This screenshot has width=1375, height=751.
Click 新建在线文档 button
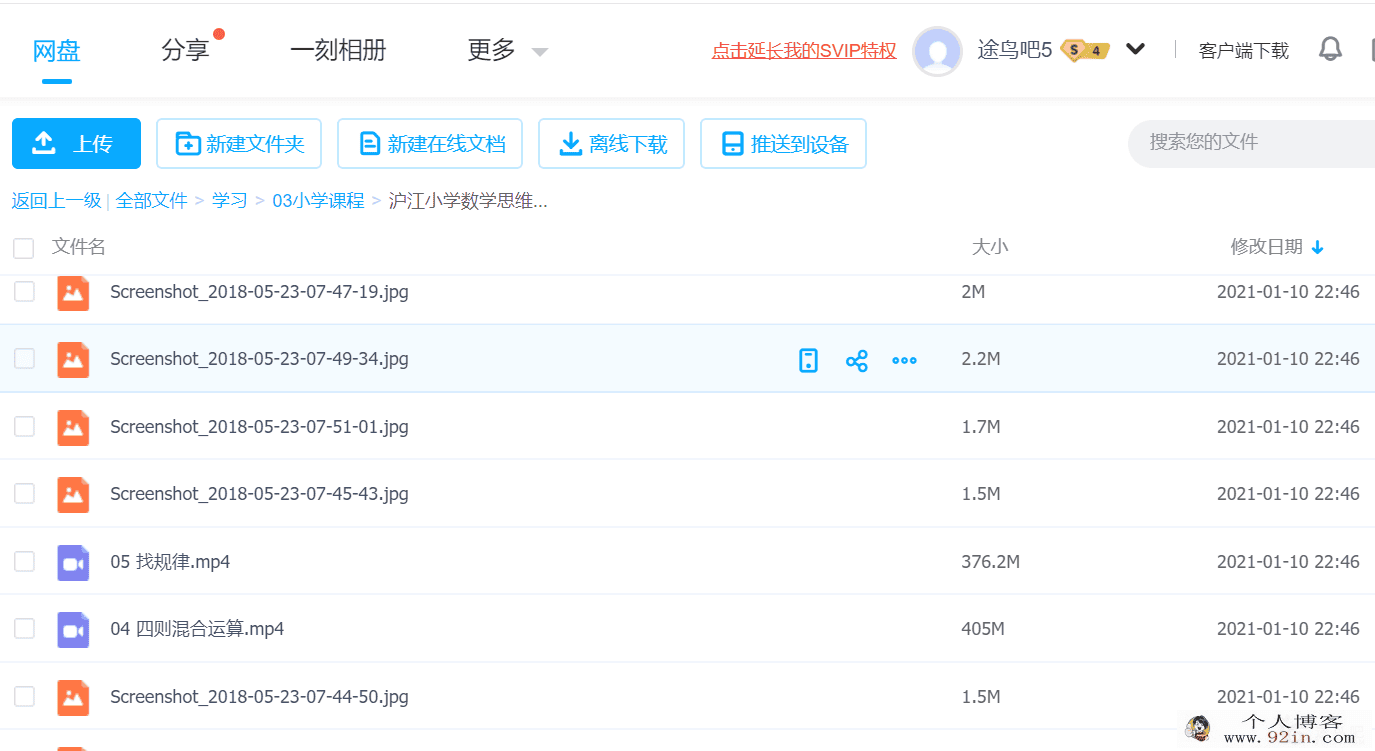coord(430,144)
